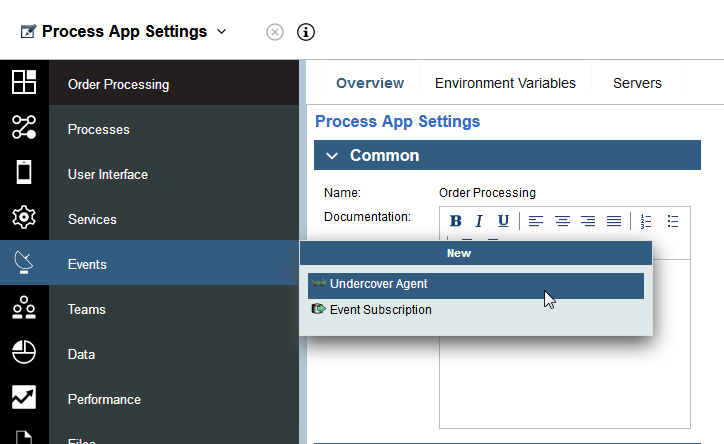Click the Performance chart icon

tap(24, 398)
